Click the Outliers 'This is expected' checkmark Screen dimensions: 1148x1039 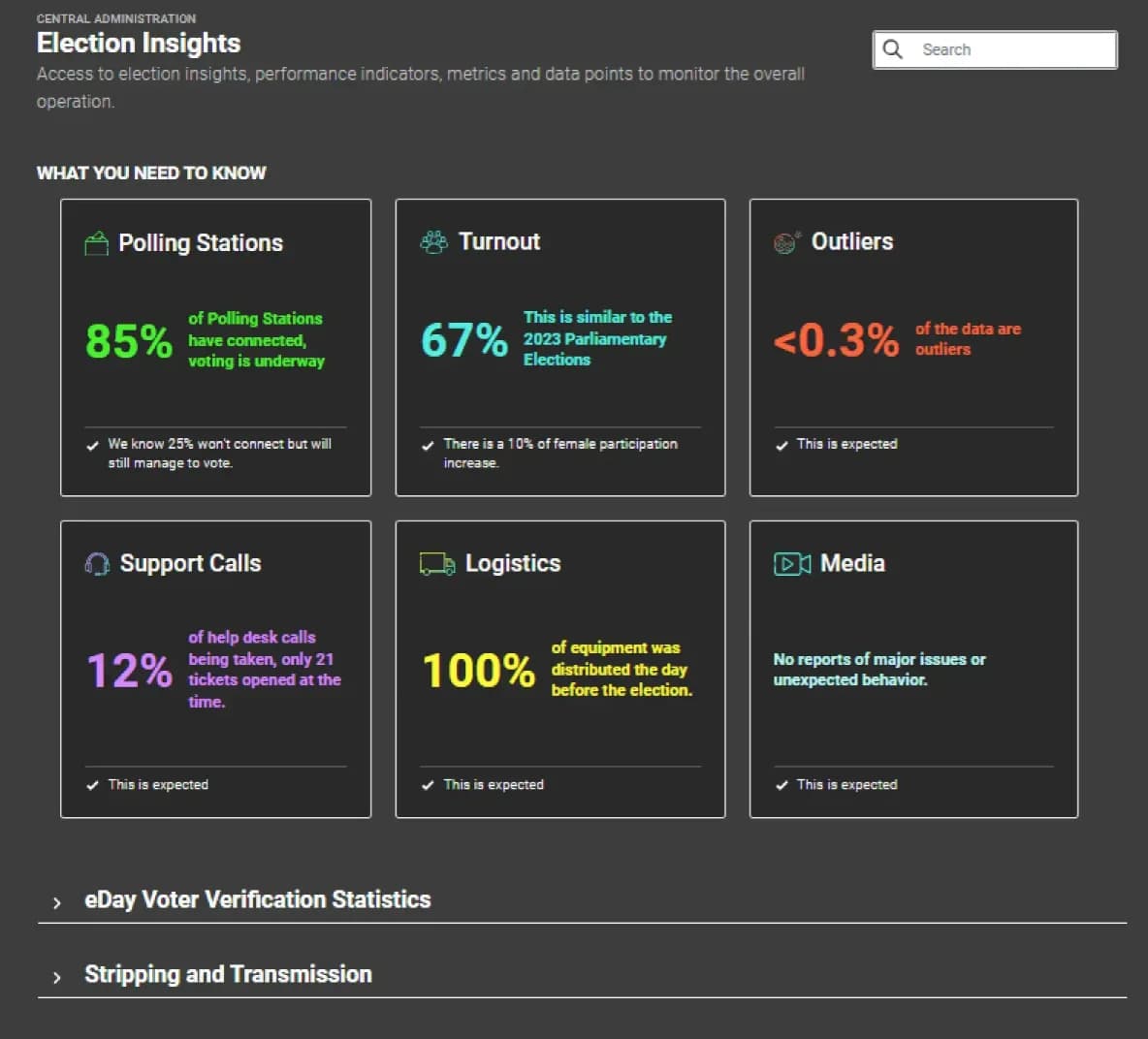click(x=781, y=446)
